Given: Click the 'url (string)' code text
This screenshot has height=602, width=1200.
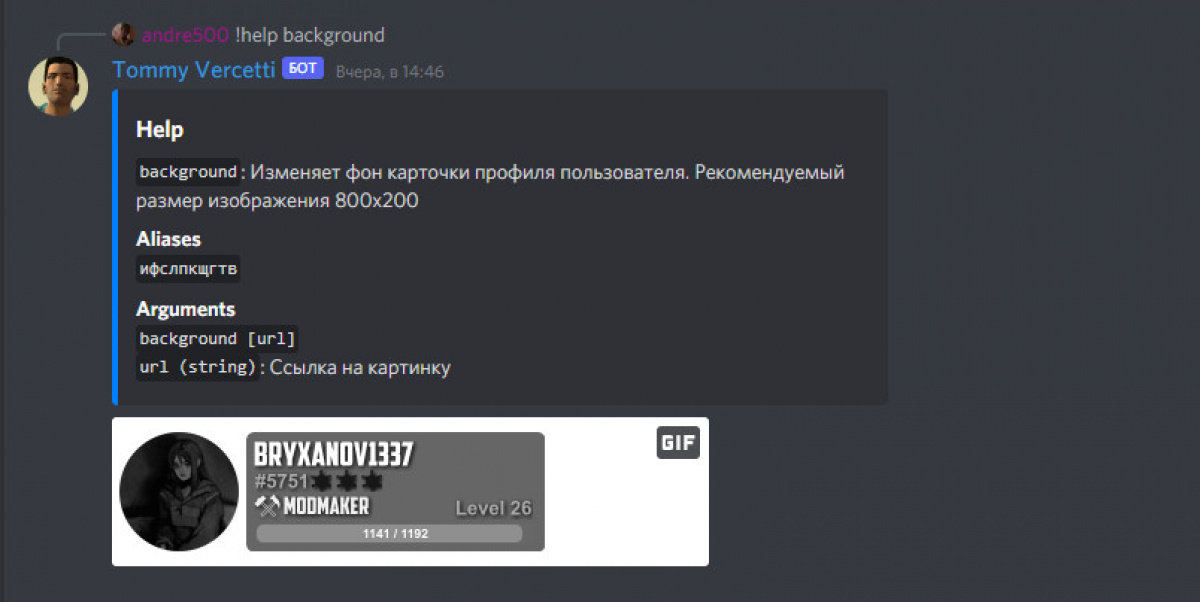Looking at the screenshot, I should (x=198, y=367).
